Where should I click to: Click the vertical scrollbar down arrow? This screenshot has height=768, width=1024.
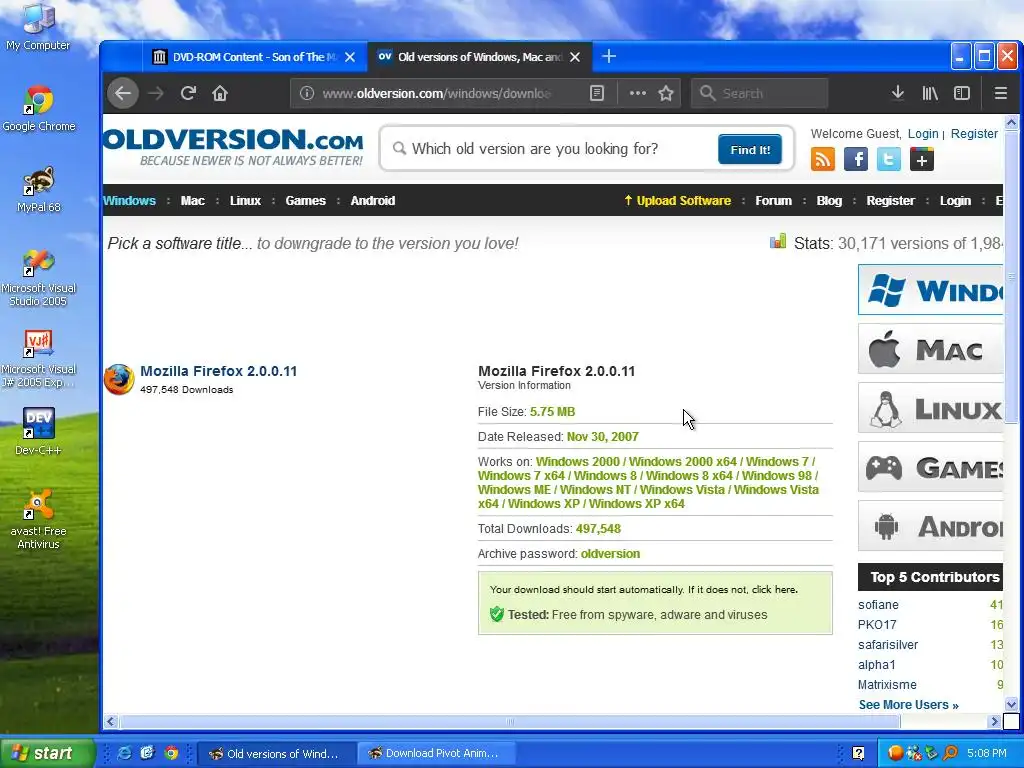[x=1011, y=704]
